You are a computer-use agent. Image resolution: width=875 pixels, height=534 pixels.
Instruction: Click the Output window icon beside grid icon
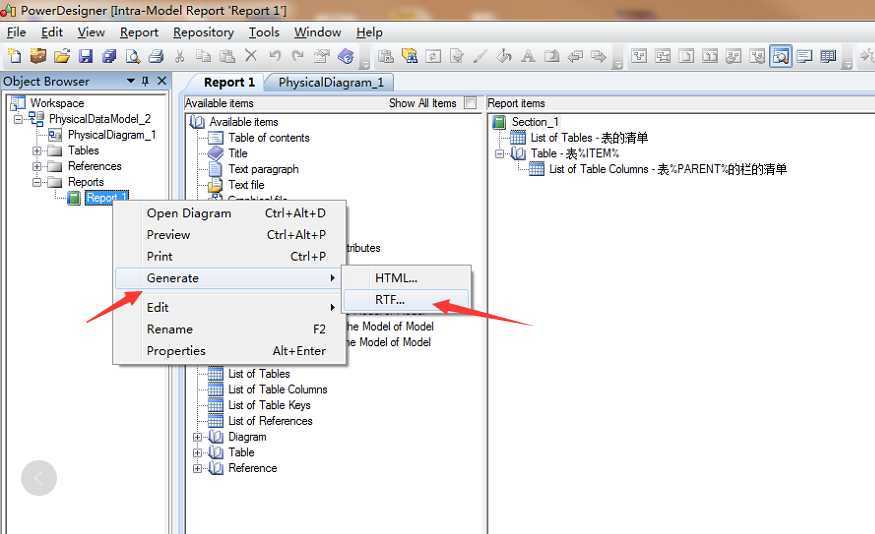(x=804, y=56)
